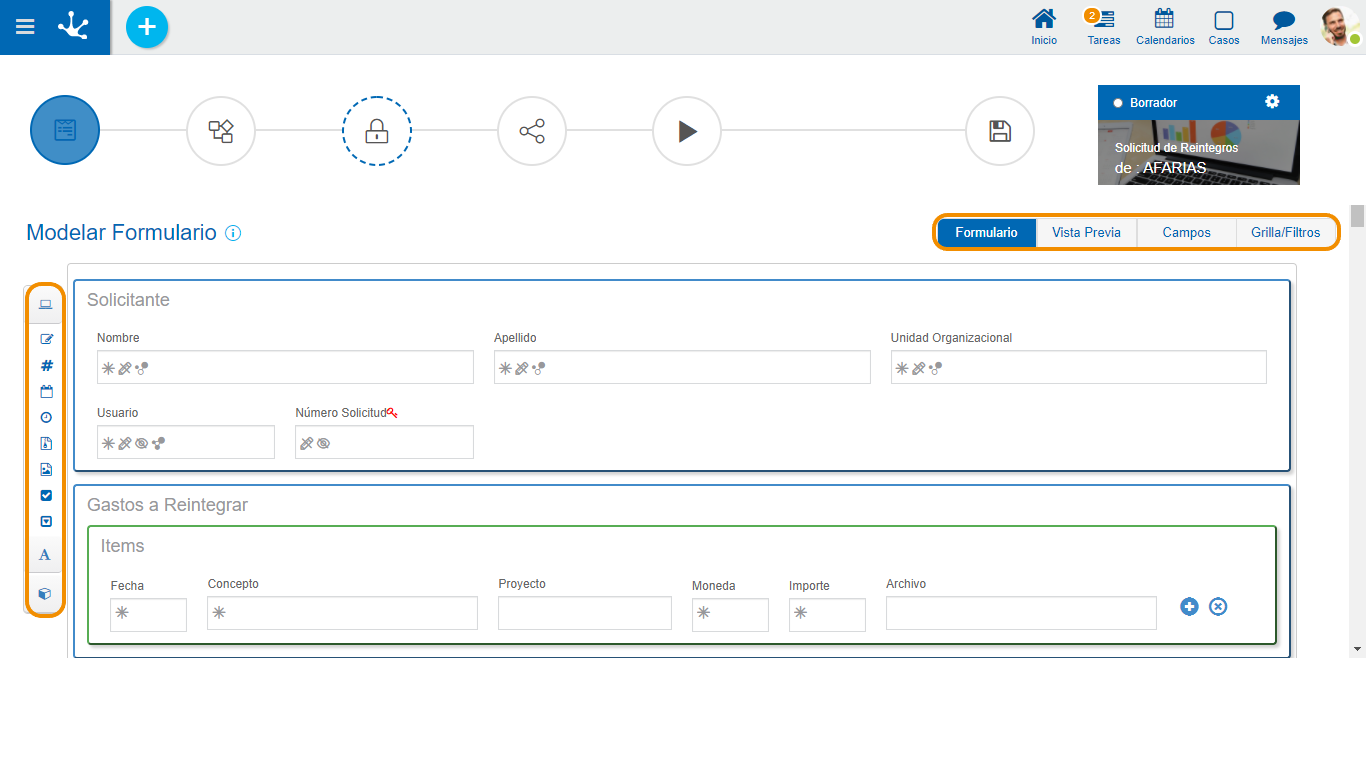Click the Apellido field box
Image resolution: width=1366 pixels, height=768 pixels.
point(682,367)
